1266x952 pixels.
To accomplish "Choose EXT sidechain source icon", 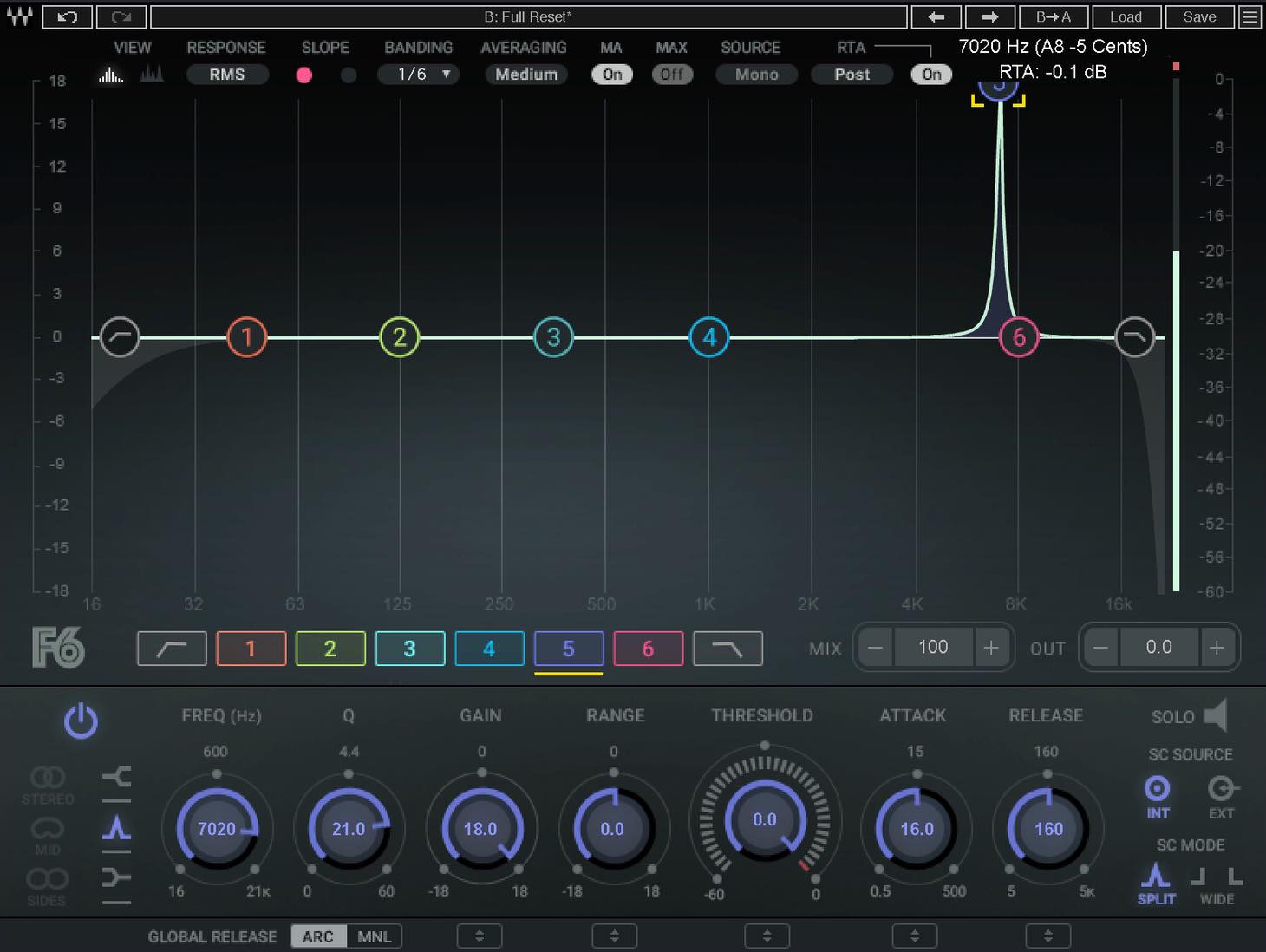I will [1221, 788].
